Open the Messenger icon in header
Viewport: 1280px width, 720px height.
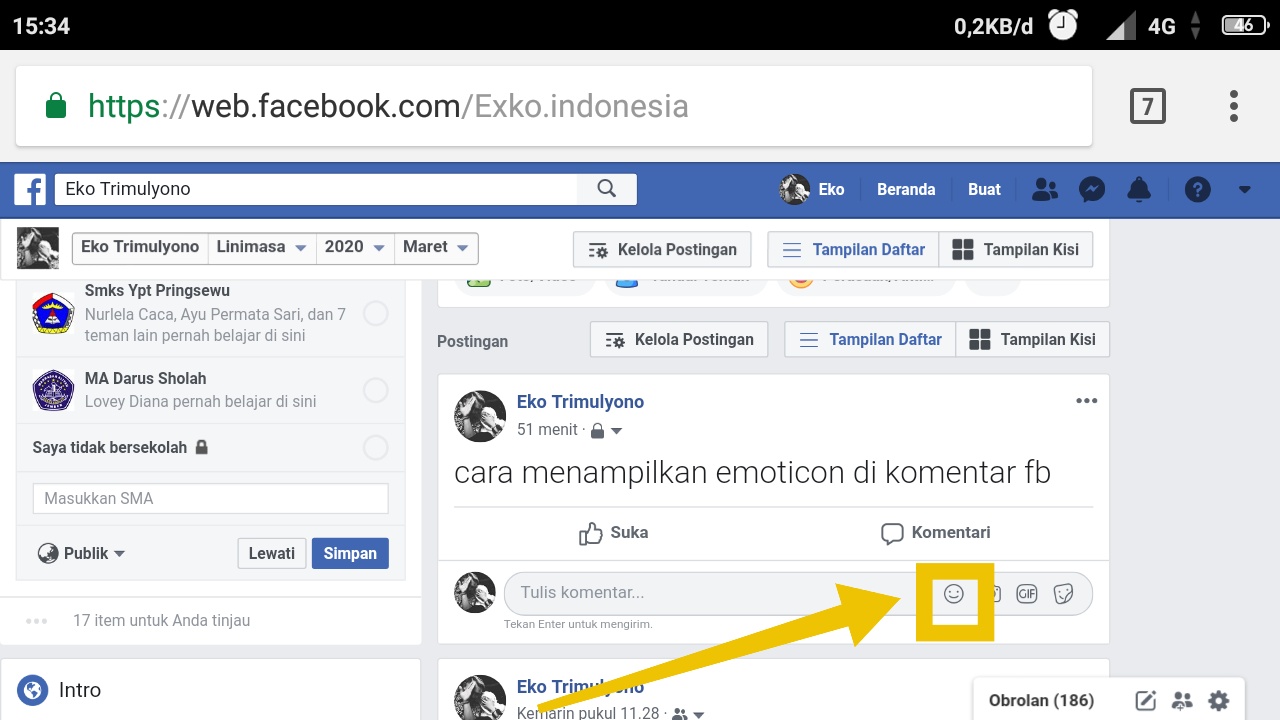tap(1092, 189)
